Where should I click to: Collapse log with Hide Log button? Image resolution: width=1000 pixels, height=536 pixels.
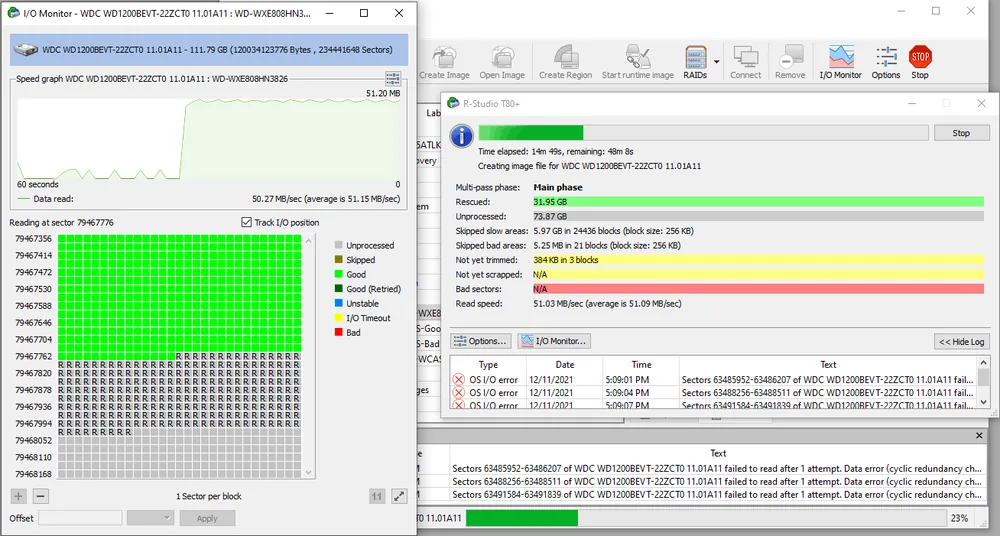coord(961,341)
